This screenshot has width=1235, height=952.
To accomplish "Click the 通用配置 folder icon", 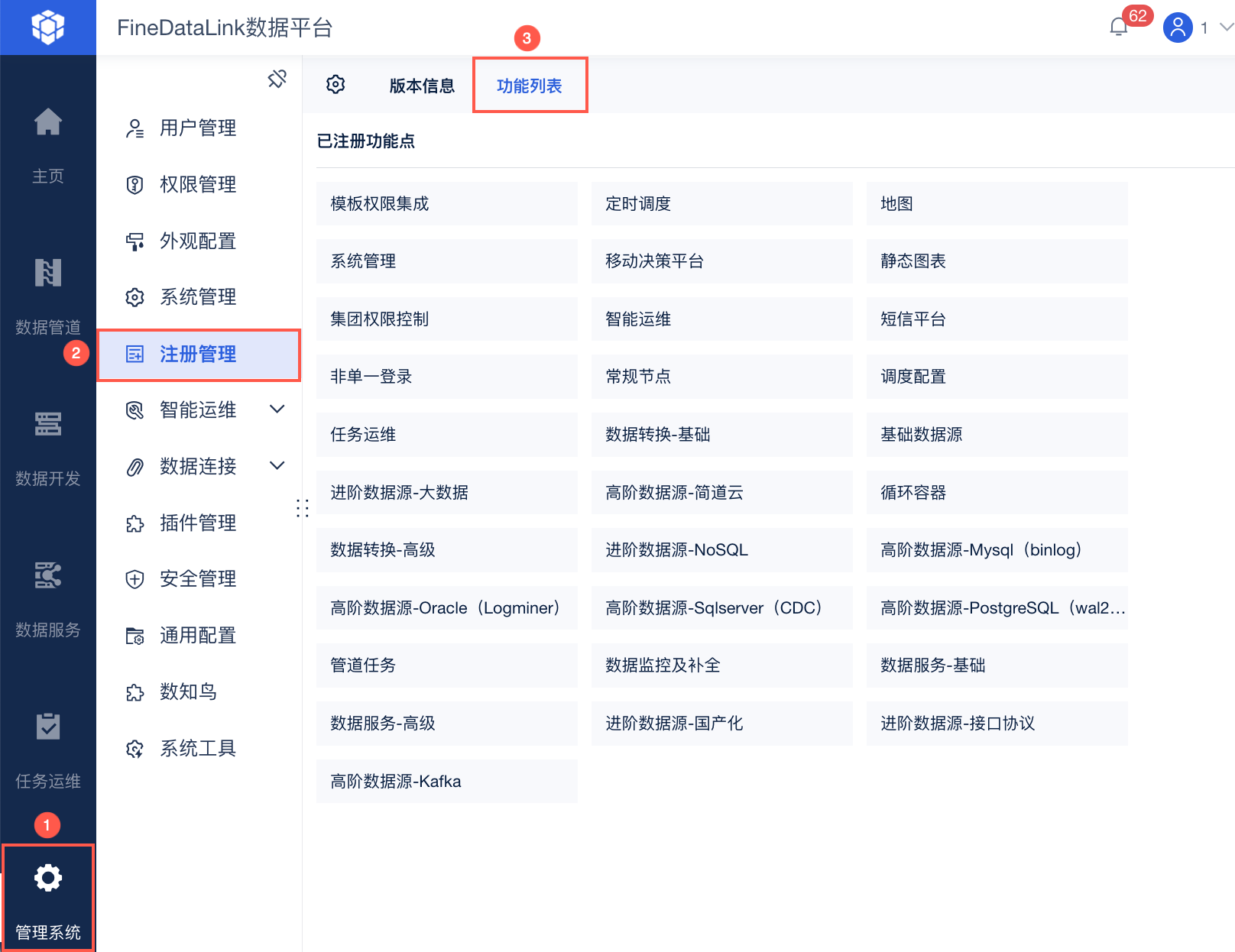I will (135, 636).
